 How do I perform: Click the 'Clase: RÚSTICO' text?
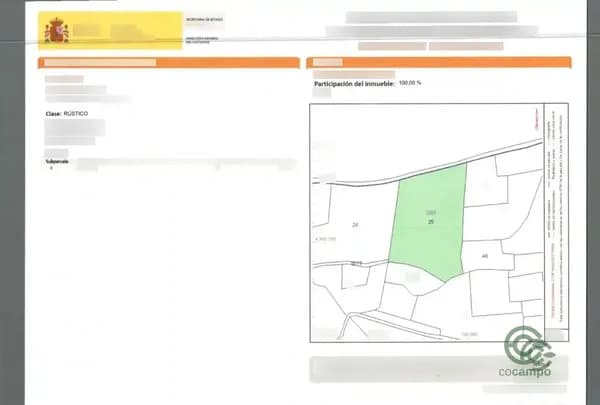pos(67,114)
